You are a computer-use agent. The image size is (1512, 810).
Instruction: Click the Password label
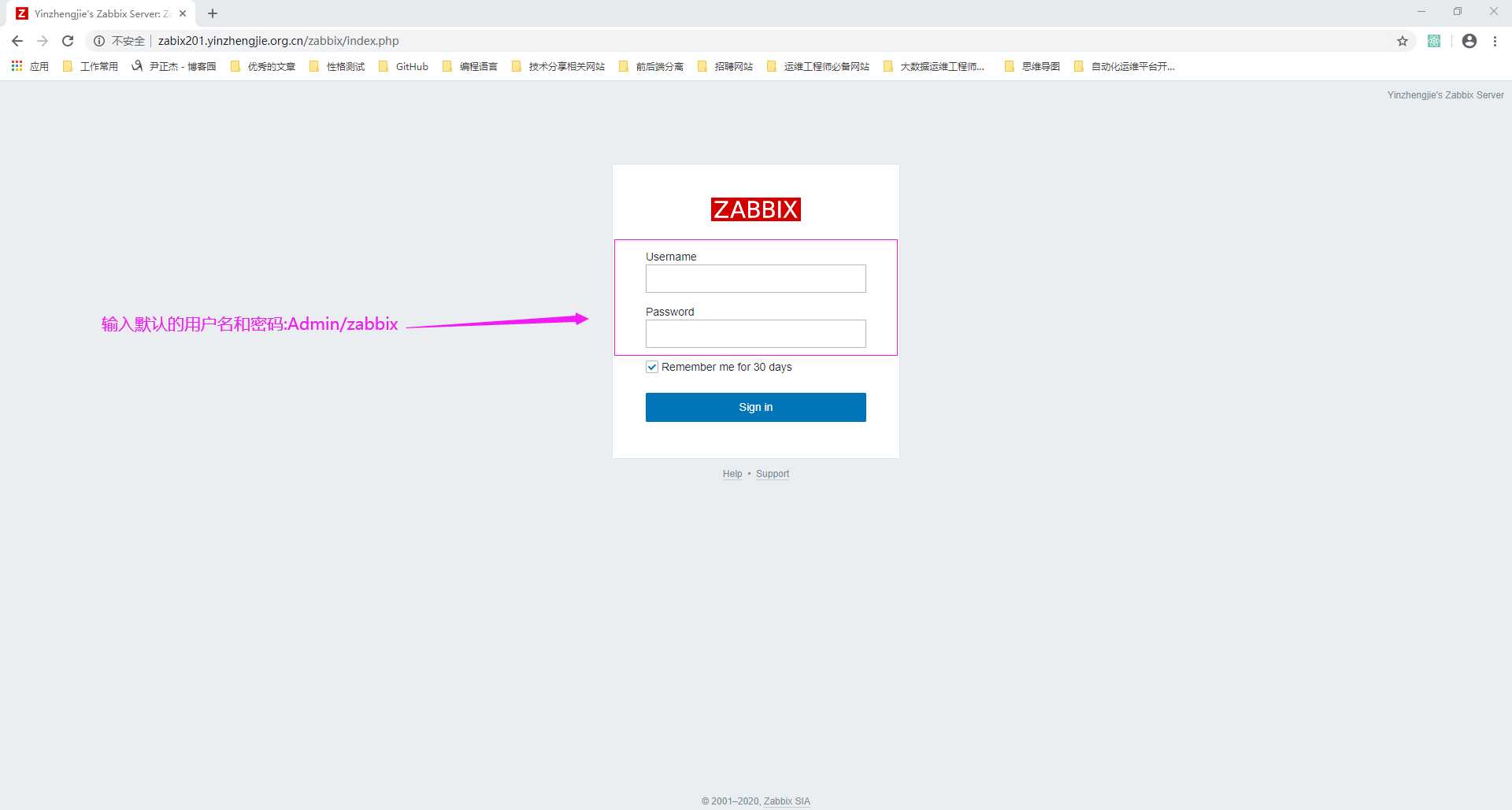670,312
